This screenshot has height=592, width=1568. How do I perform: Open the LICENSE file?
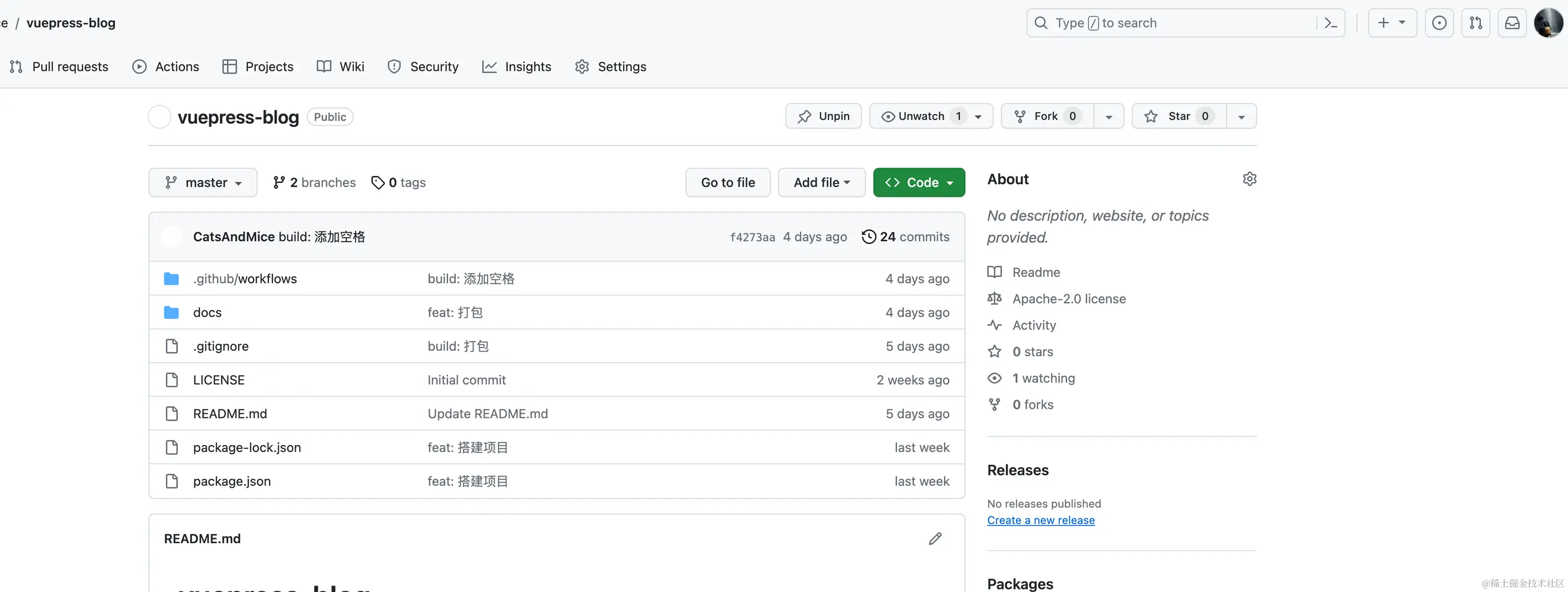(218, 380)
